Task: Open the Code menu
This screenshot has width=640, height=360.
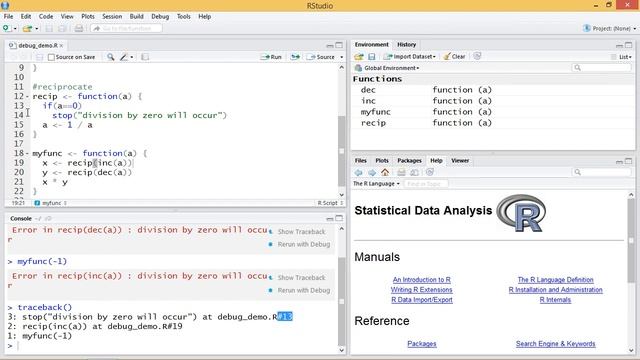Action: click(46, 16)
